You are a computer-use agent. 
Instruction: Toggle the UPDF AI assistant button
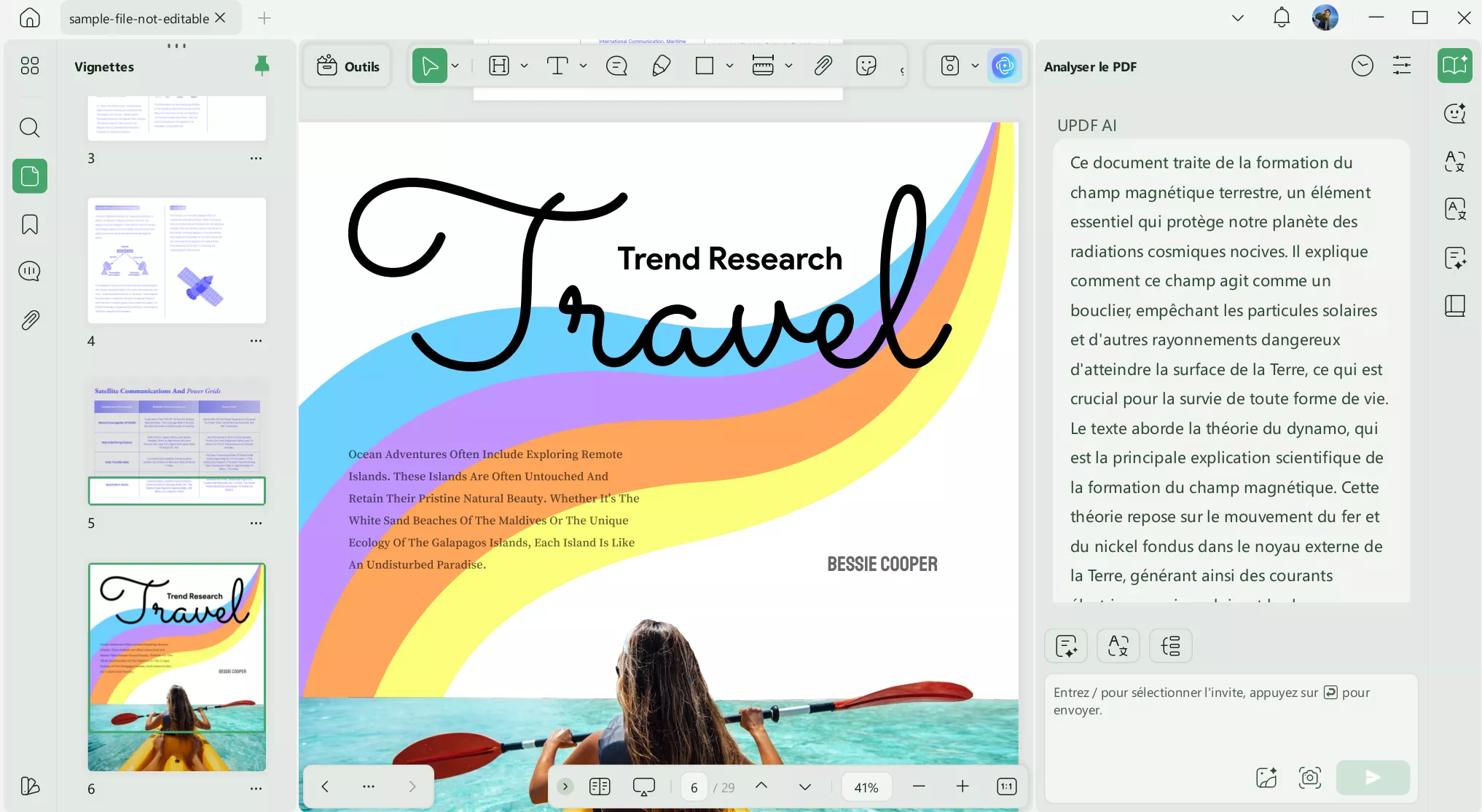1004,66
